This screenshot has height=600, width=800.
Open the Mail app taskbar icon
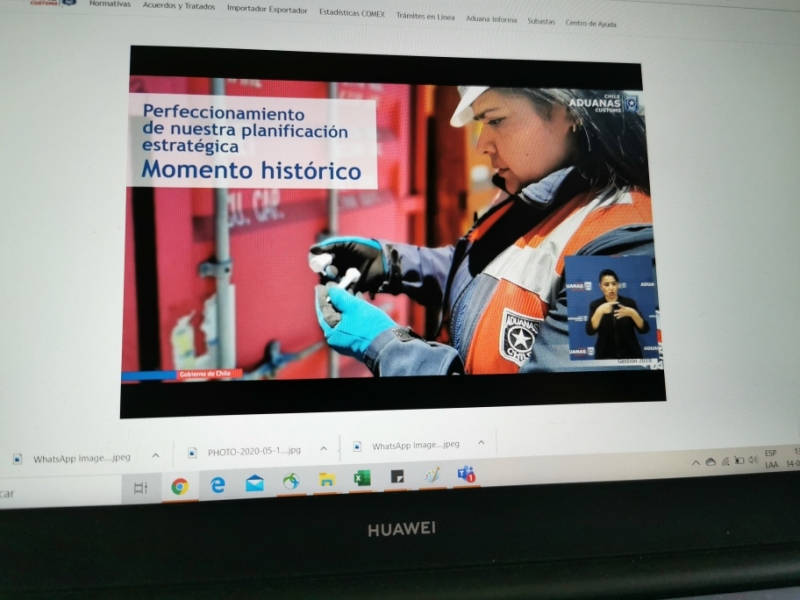point(255,483)
